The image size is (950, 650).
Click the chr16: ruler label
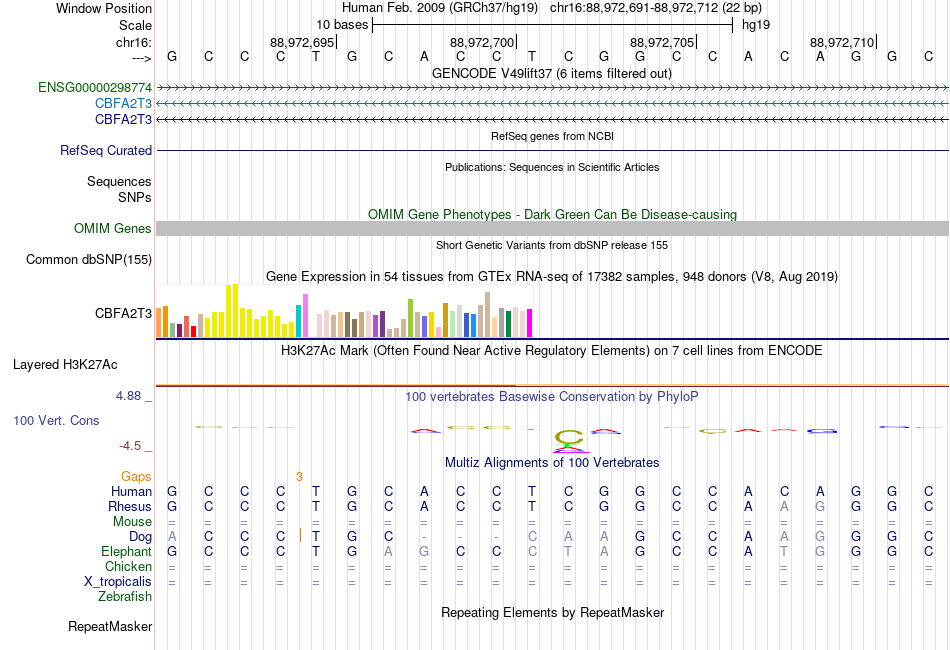click(x=134, y=42)
